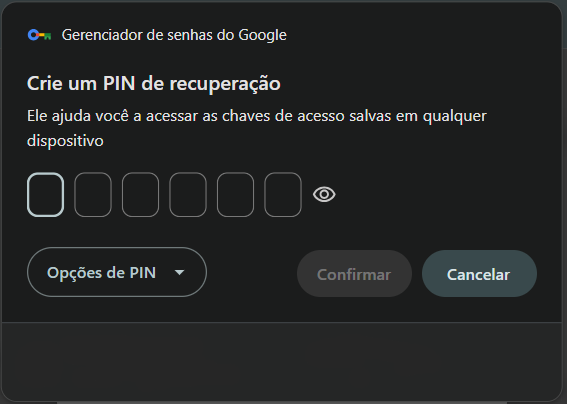Click the Google Password Manager key icon
The image size is (567, 404).
(39, 35)
